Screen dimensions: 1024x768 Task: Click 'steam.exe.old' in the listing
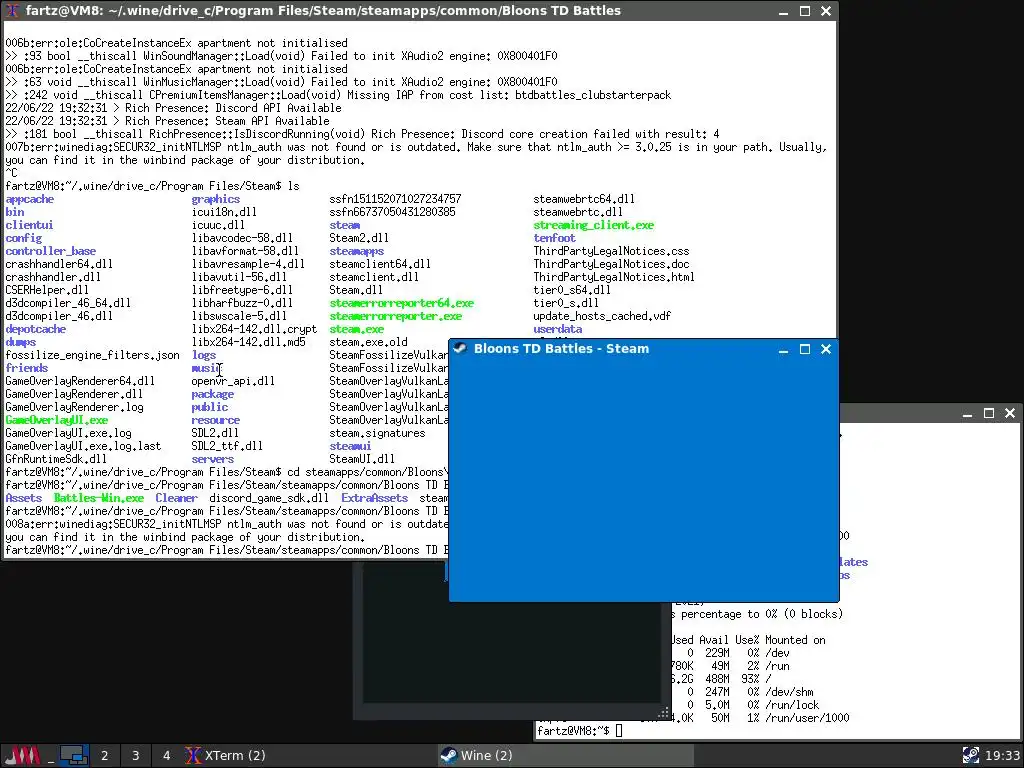(368, 342)
